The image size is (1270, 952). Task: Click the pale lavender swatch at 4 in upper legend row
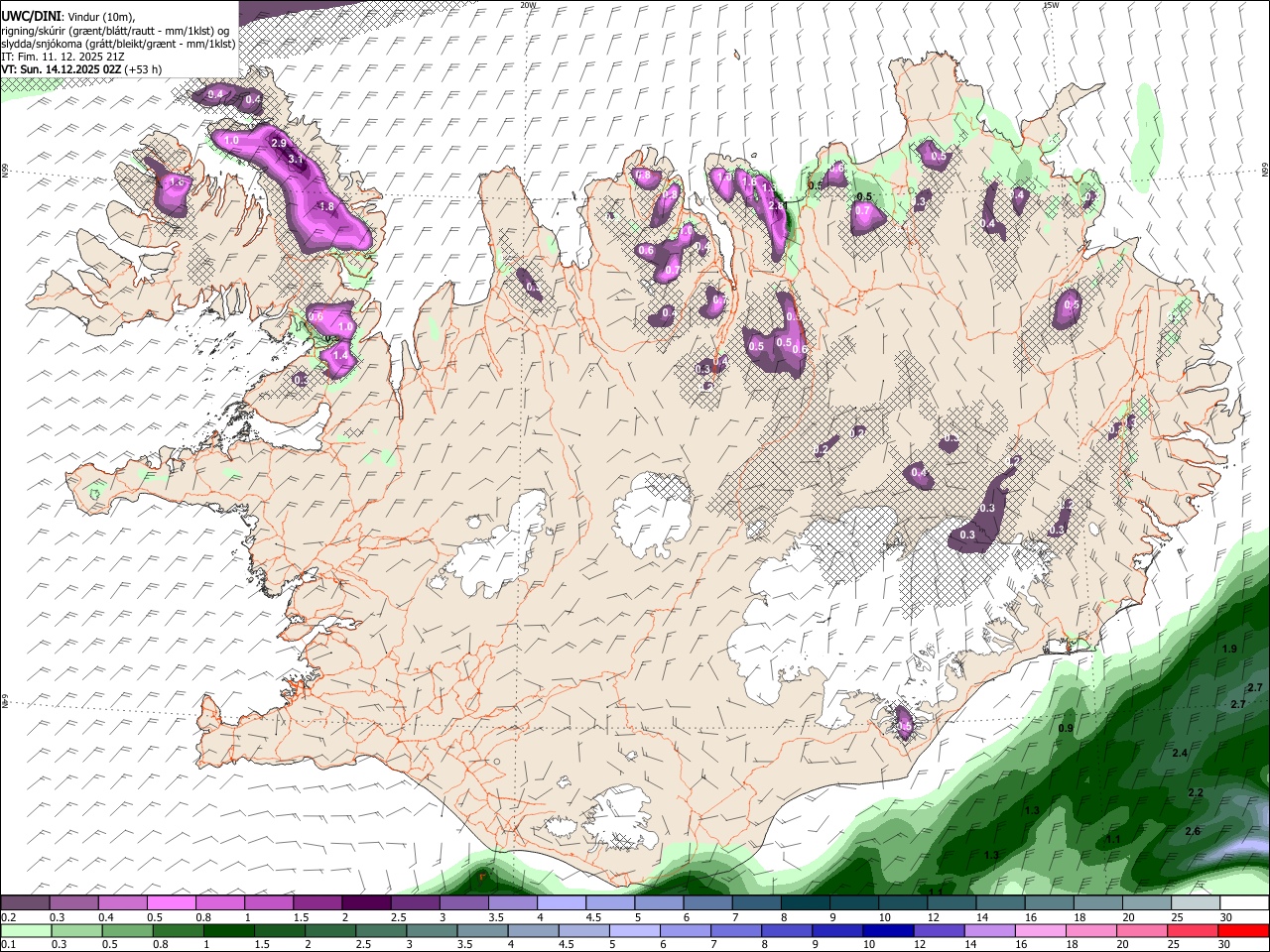pyautogui.click(x=561, y=903)
